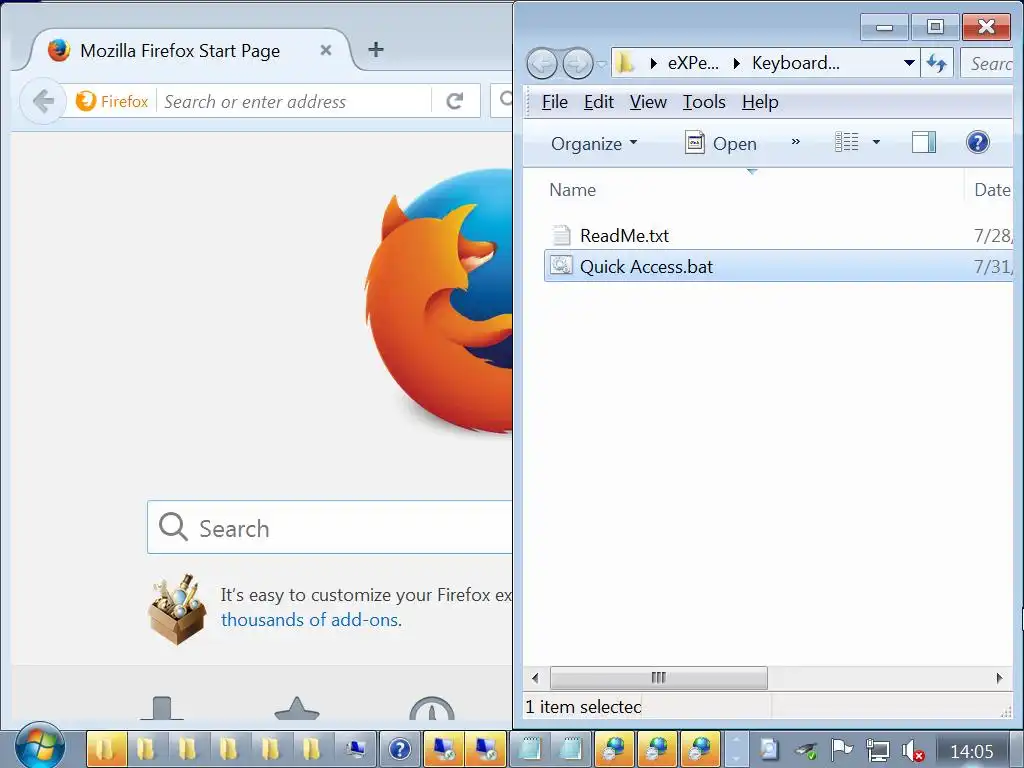Click the magnifier icon in the start page search box
Image resolution: width=1024 pixels, height=768 pixels.
click(x=173, y=526)
